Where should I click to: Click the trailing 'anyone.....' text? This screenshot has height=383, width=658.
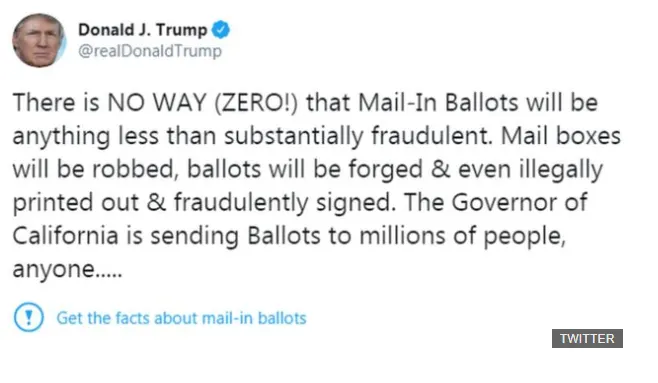[67, 269]
